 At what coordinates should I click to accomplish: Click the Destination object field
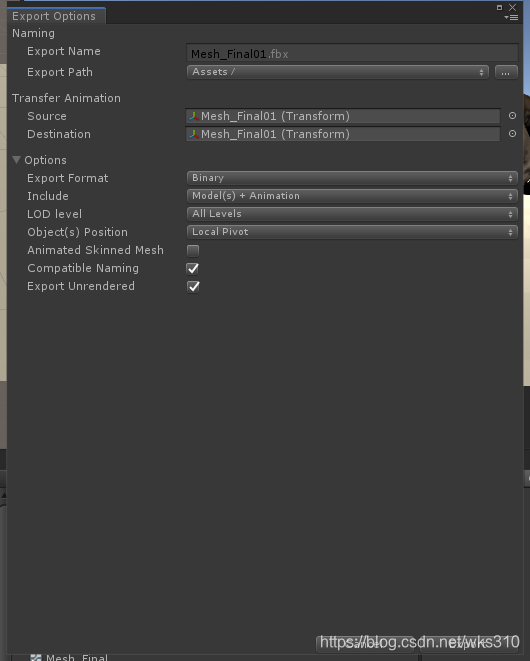click(x=343, y=134)
